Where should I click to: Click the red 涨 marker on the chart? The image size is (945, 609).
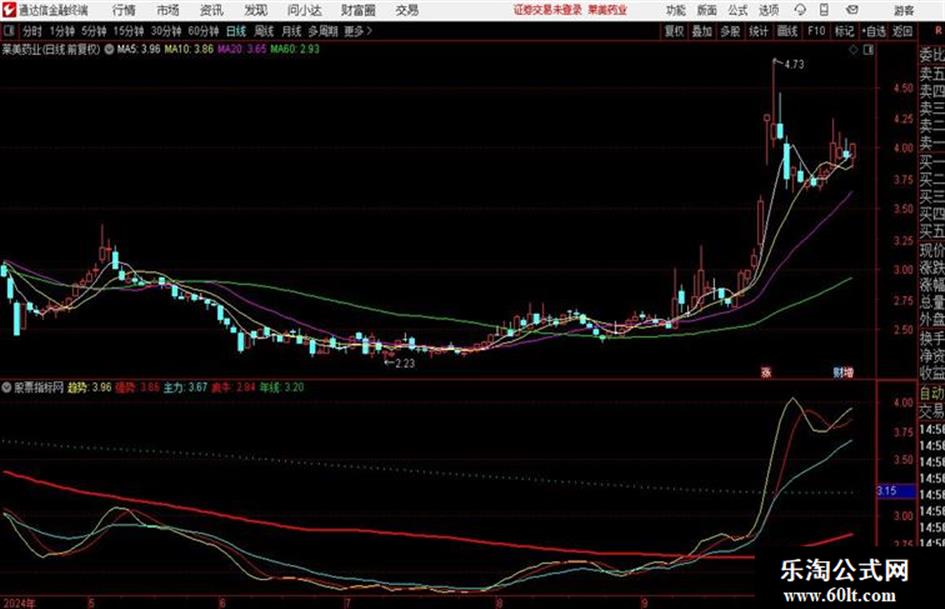[x=765, y=372]
